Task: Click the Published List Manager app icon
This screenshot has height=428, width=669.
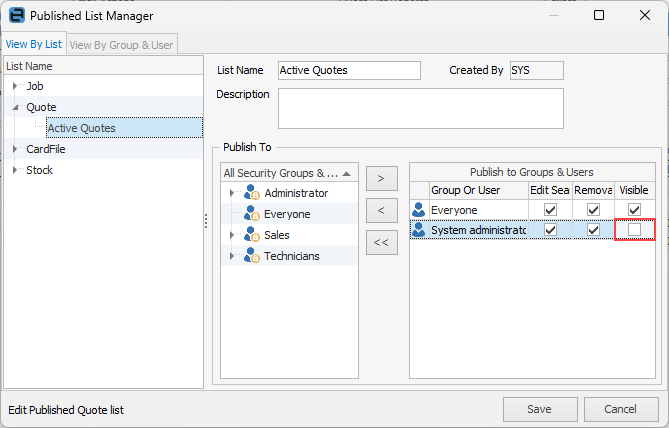Action: (x=16, y=16)
